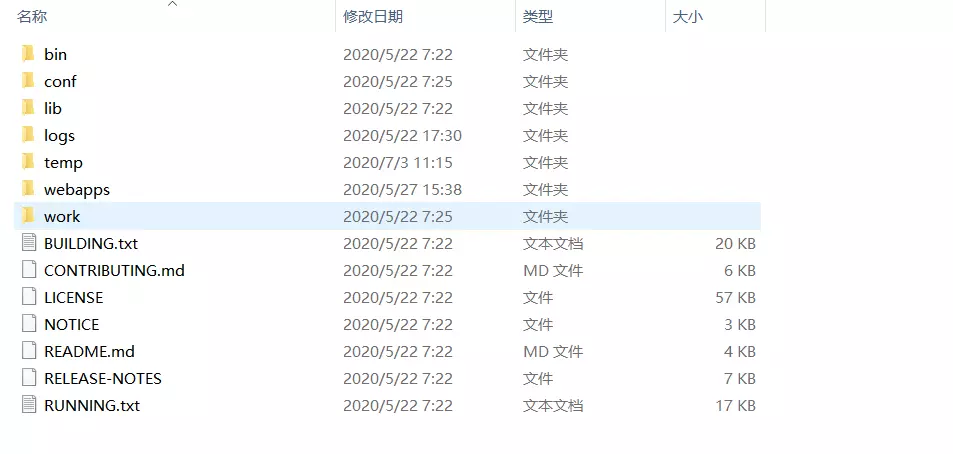This screenshot has width=953, height=454.
Task: Select the highlighted work folder row
Action: (x=387, y=216)
